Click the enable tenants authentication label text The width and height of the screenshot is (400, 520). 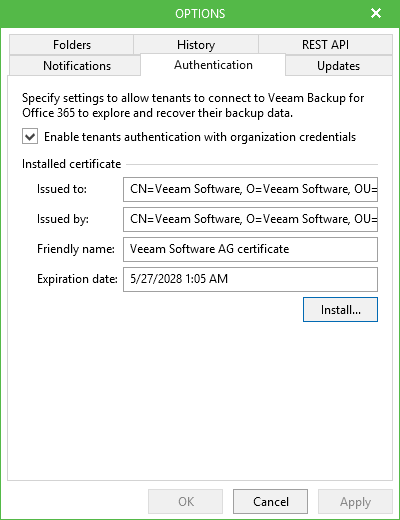tap(200, 137)
